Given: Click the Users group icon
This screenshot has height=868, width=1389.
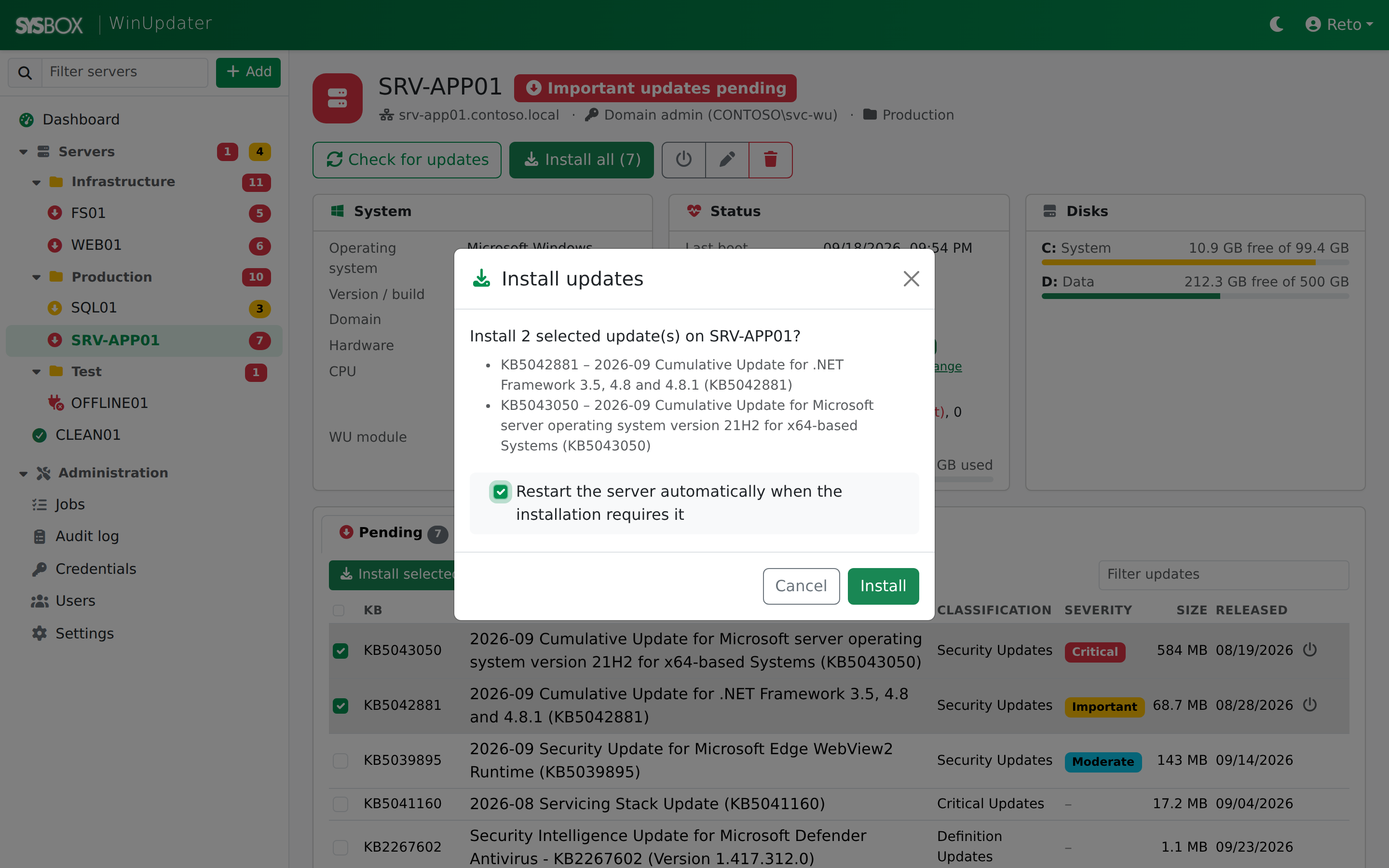Looking at the screenshot, I should coord(39,601).
